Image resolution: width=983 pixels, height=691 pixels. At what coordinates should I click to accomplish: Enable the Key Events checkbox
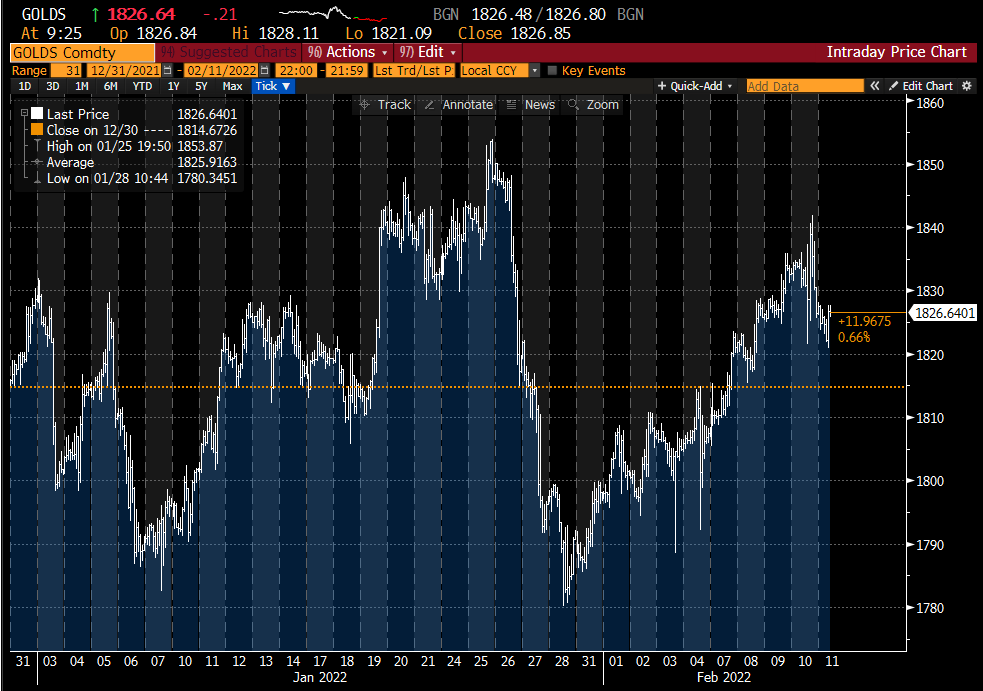552,71
